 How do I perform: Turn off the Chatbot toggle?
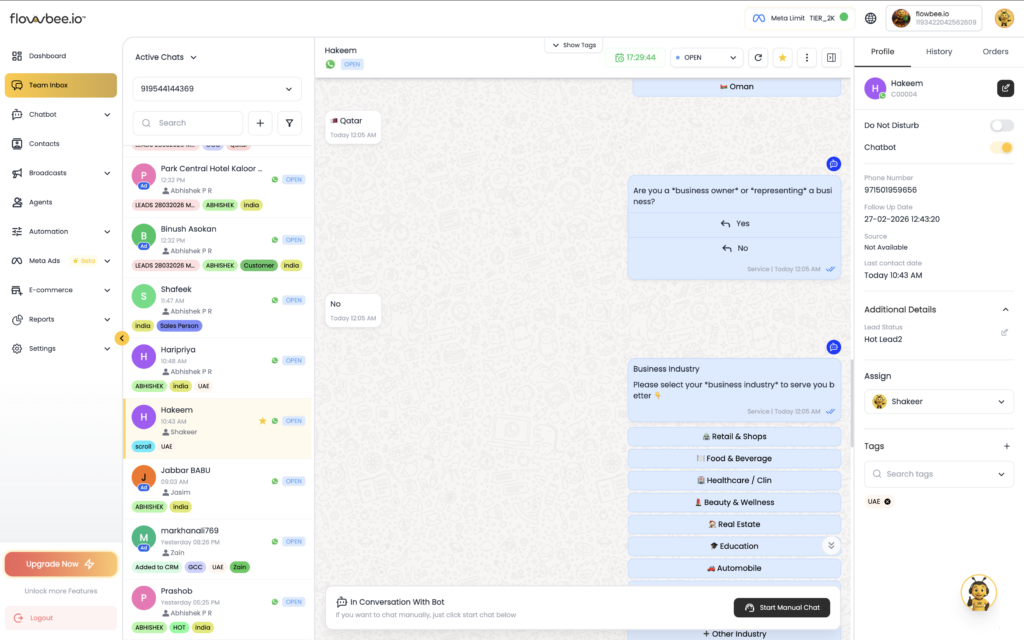(x=1001, y=148)
